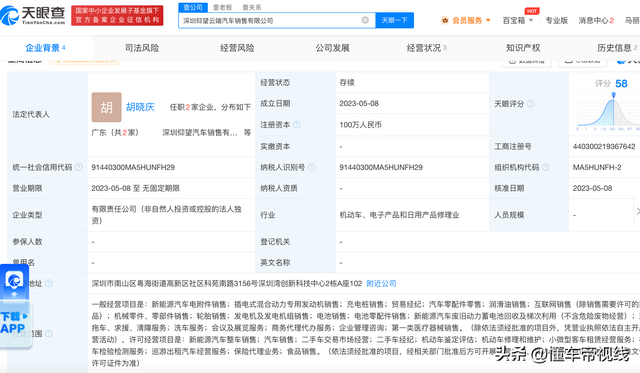Image resolution: width=640 pixels, height=373 pixels.
Task: Open legal representative 胡晓庆 profile
Action: pos(140,107)
